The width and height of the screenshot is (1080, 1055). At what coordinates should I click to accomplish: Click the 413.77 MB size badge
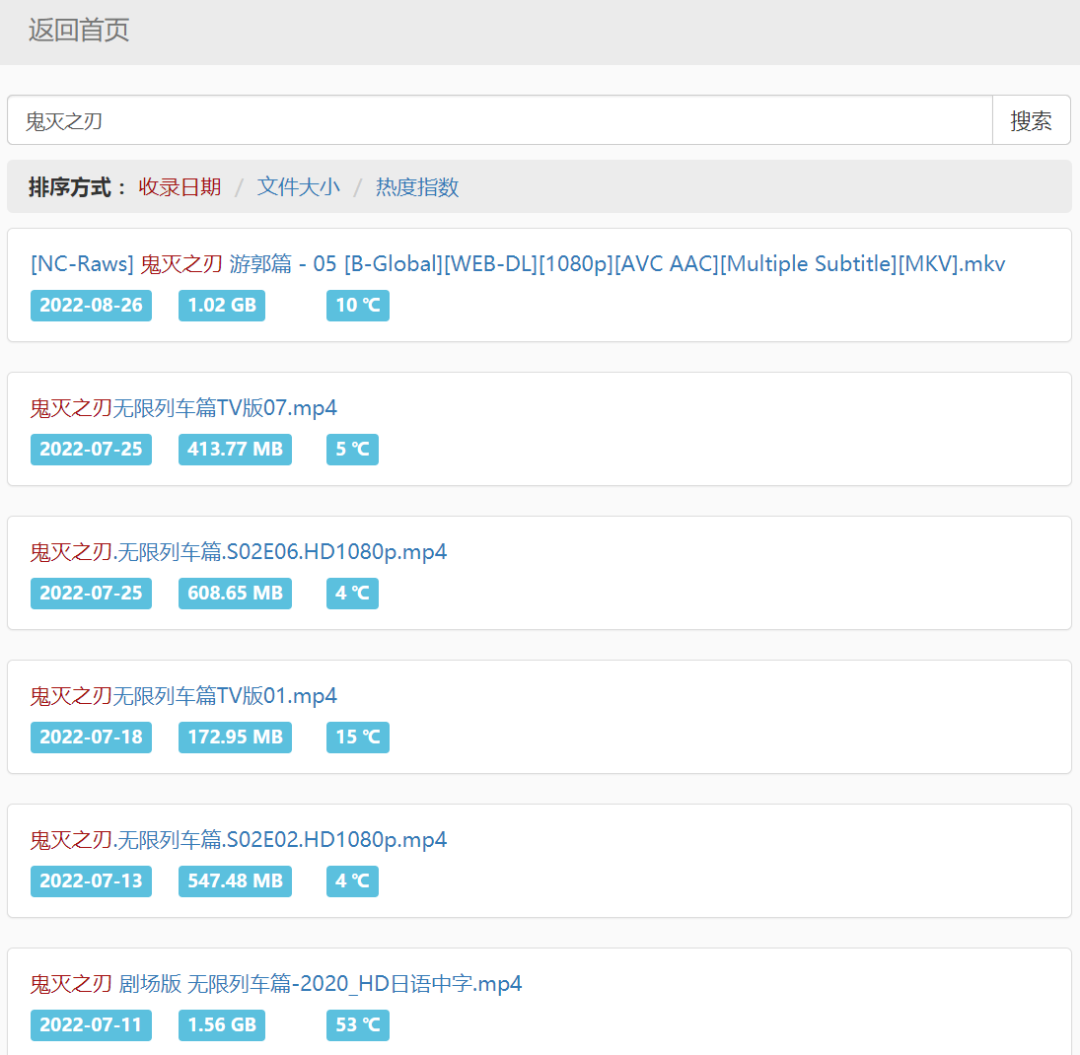click(235, 449)
